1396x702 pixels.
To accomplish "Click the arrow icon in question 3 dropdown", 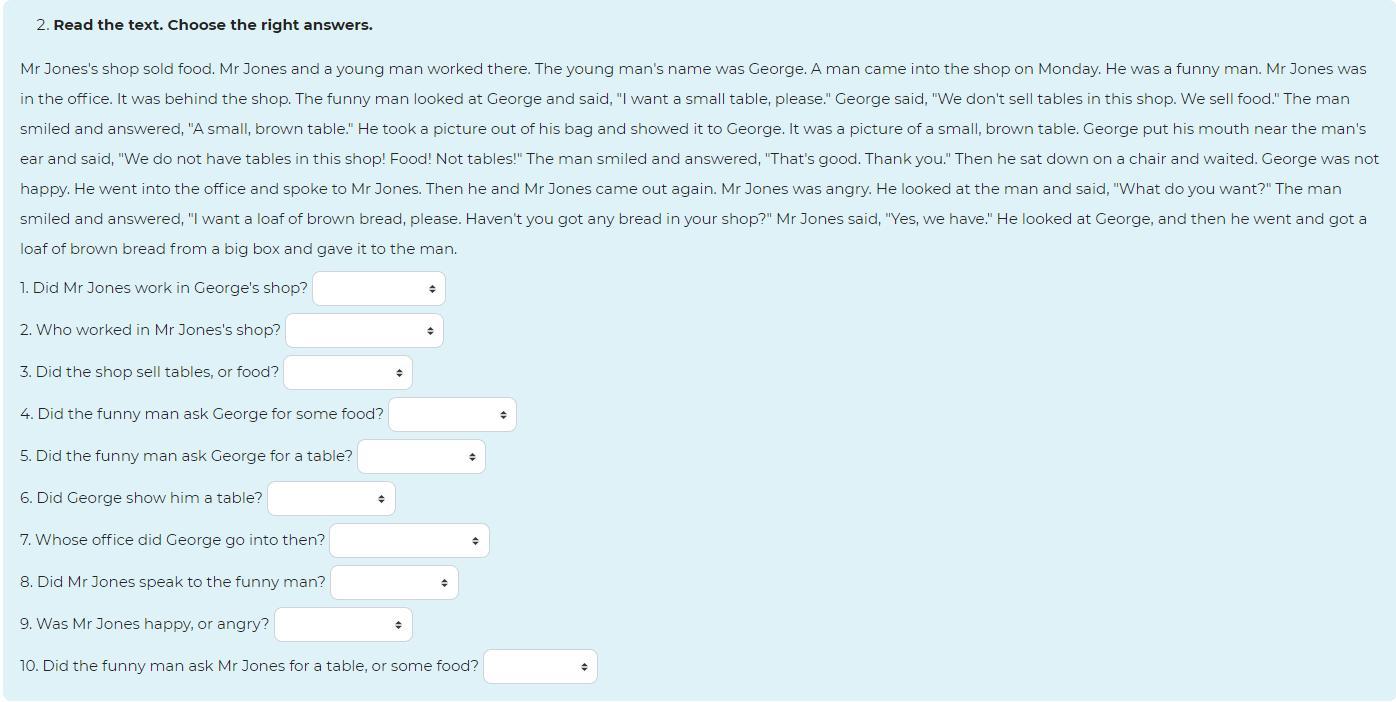I will [399, 372].
